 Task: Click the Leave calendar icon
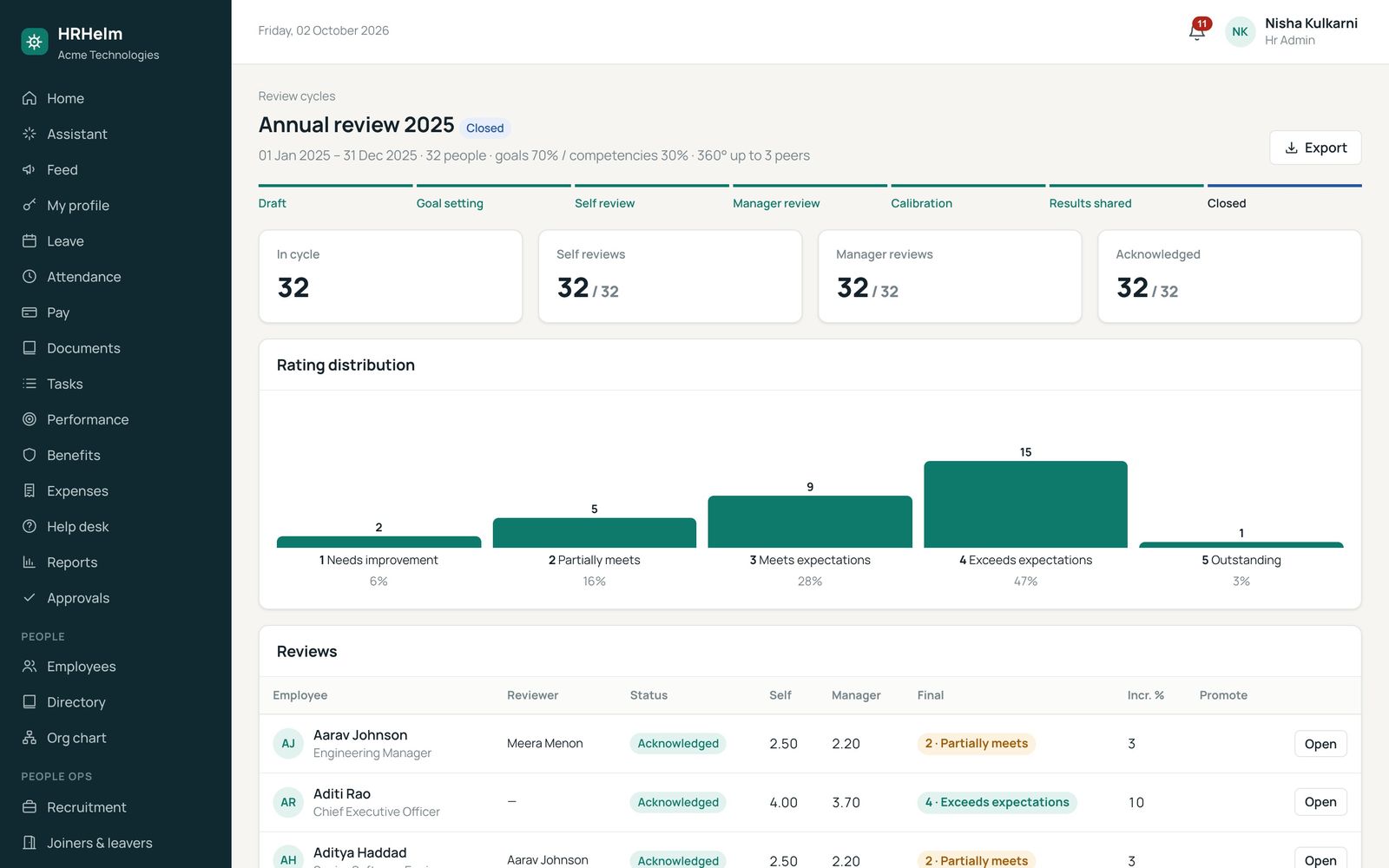[x=30, y=240]
